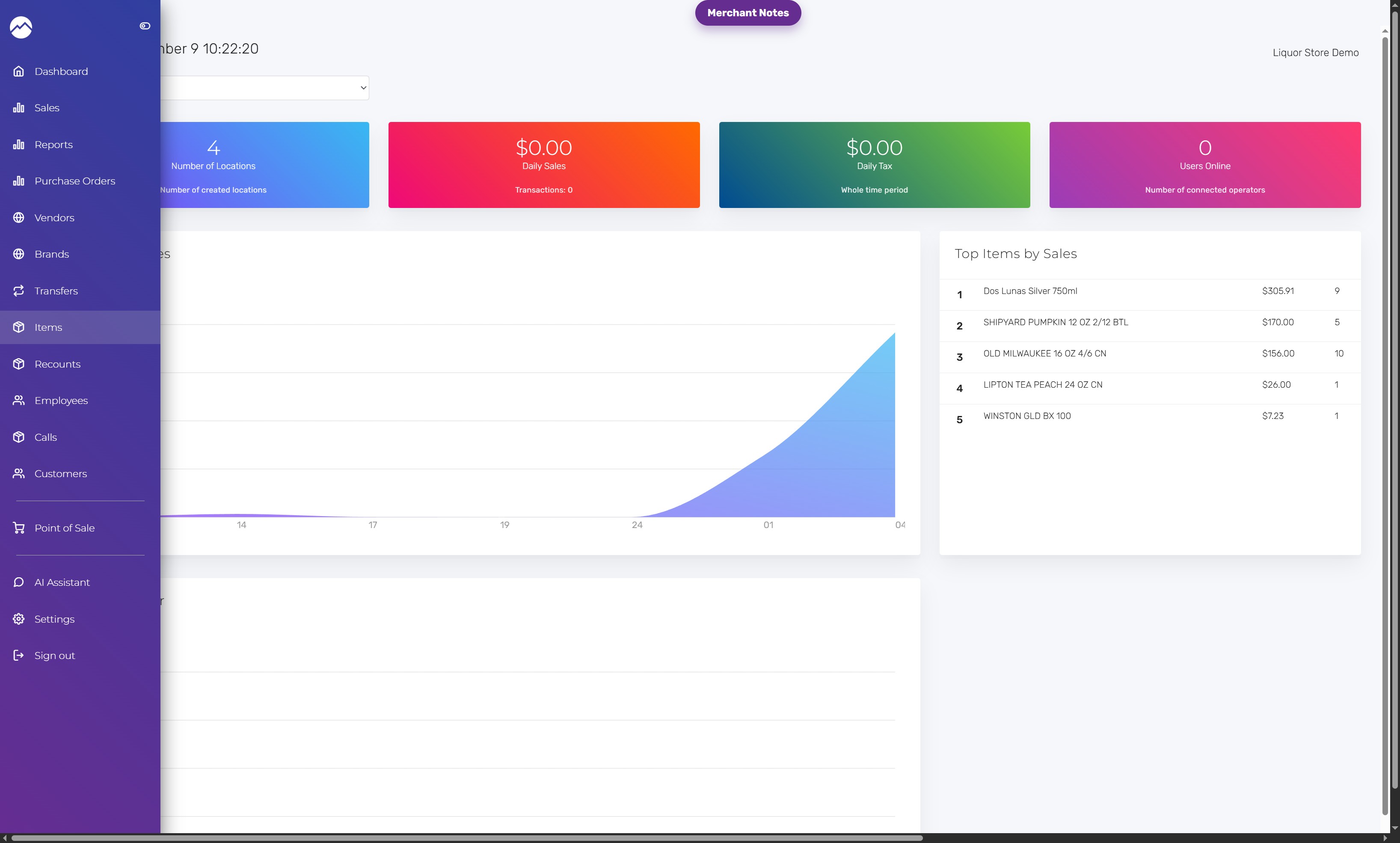
Task: Click the Customers people icon
Action: tap(19, 473)
